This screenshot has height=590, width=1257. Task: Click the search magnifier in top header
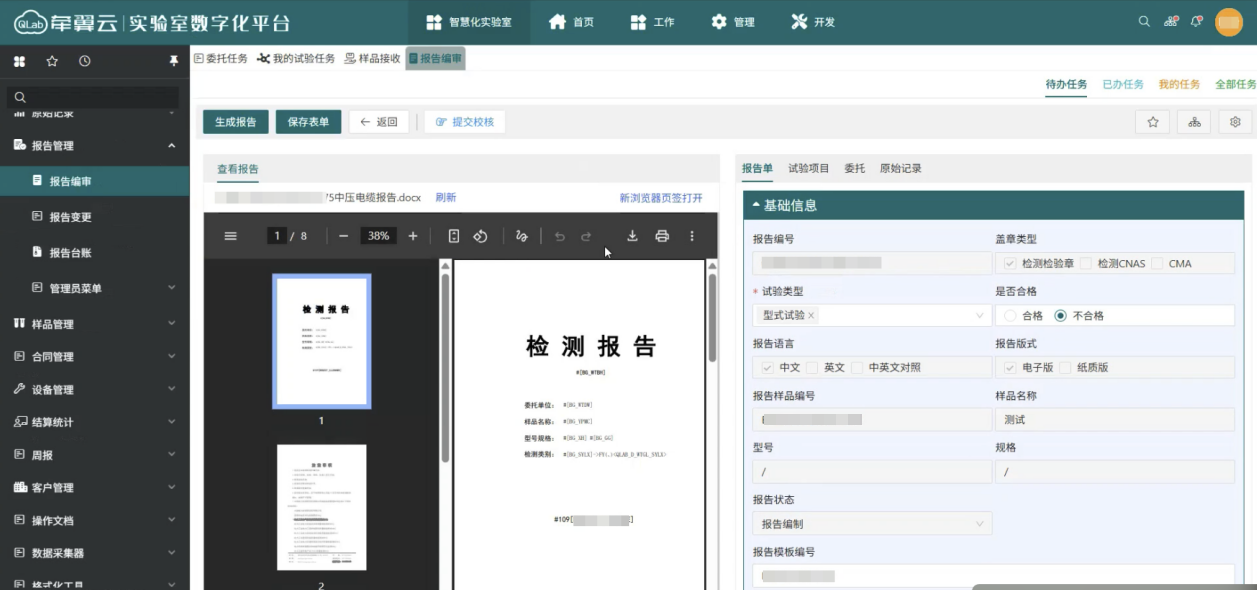click(1144, 21)
